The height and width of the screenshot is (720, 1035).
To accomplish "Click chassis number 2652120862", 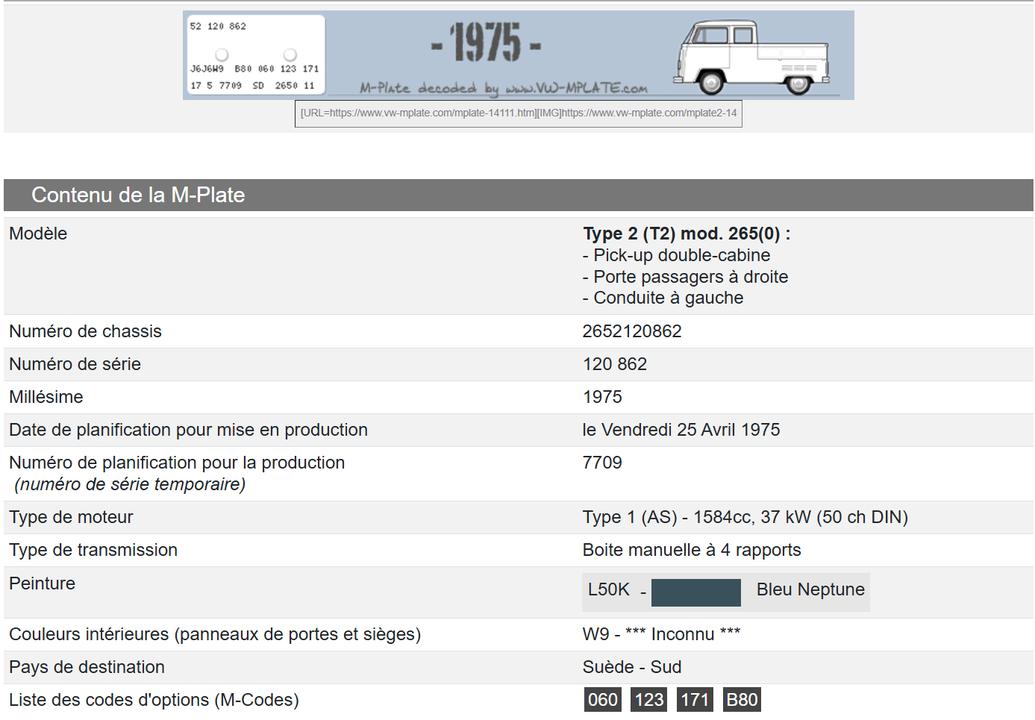I will click(x=632, y=331).
